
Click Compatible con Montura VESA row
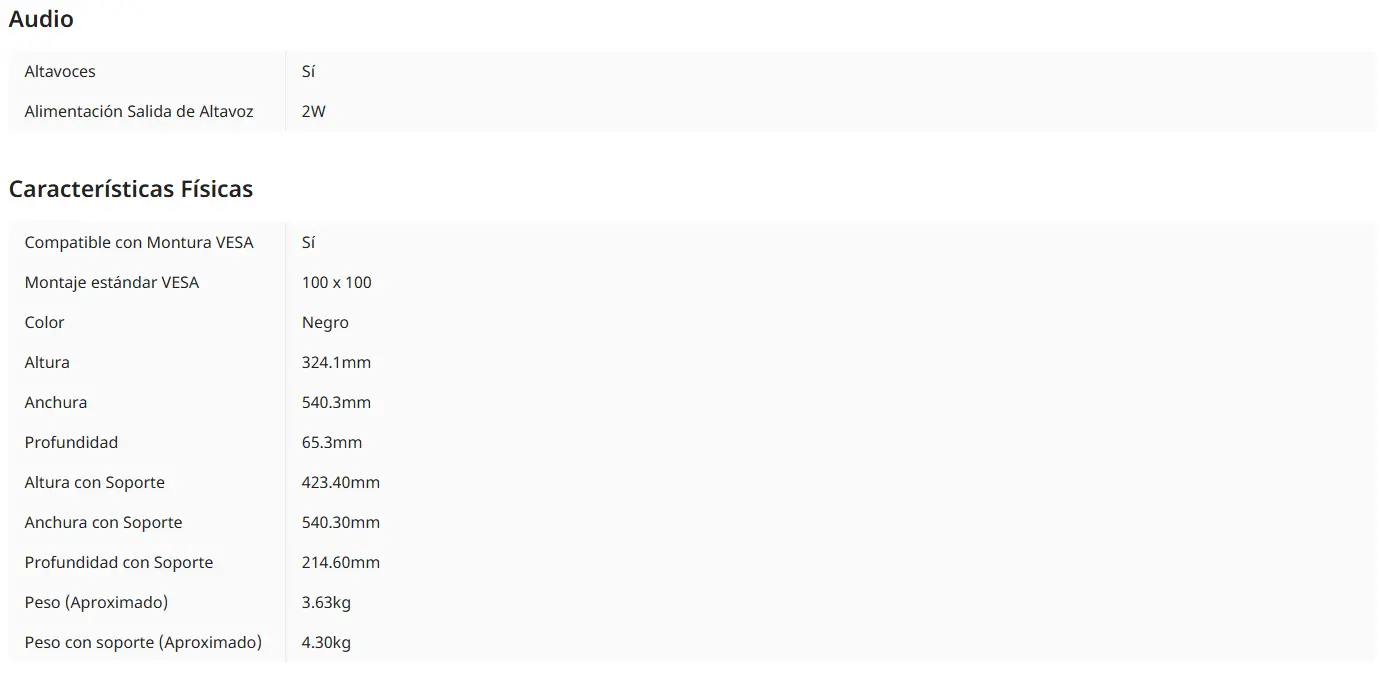click(692, 242)
